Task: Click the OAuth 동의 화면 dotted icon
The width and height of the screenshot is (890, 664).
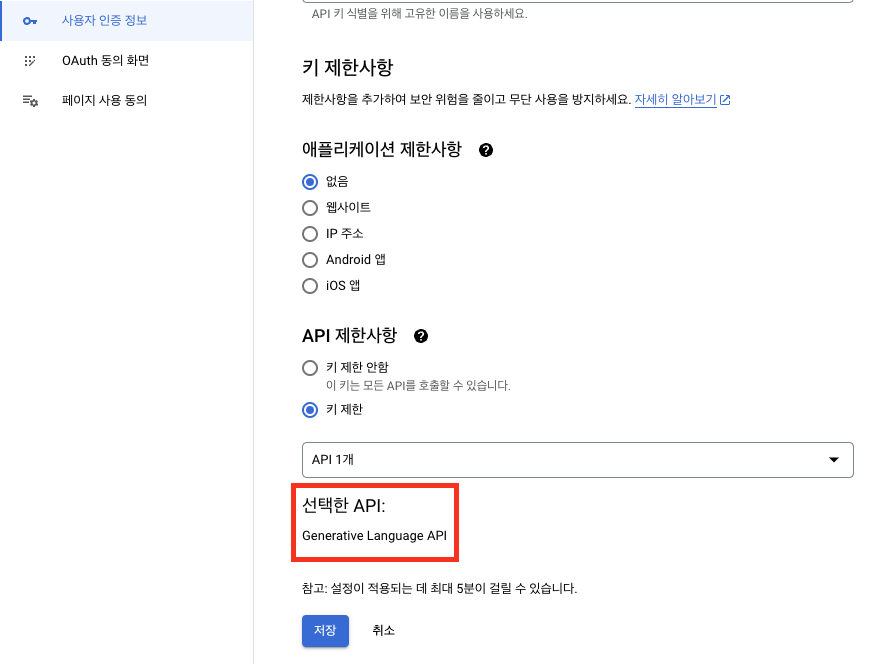Action: [30, 61]
